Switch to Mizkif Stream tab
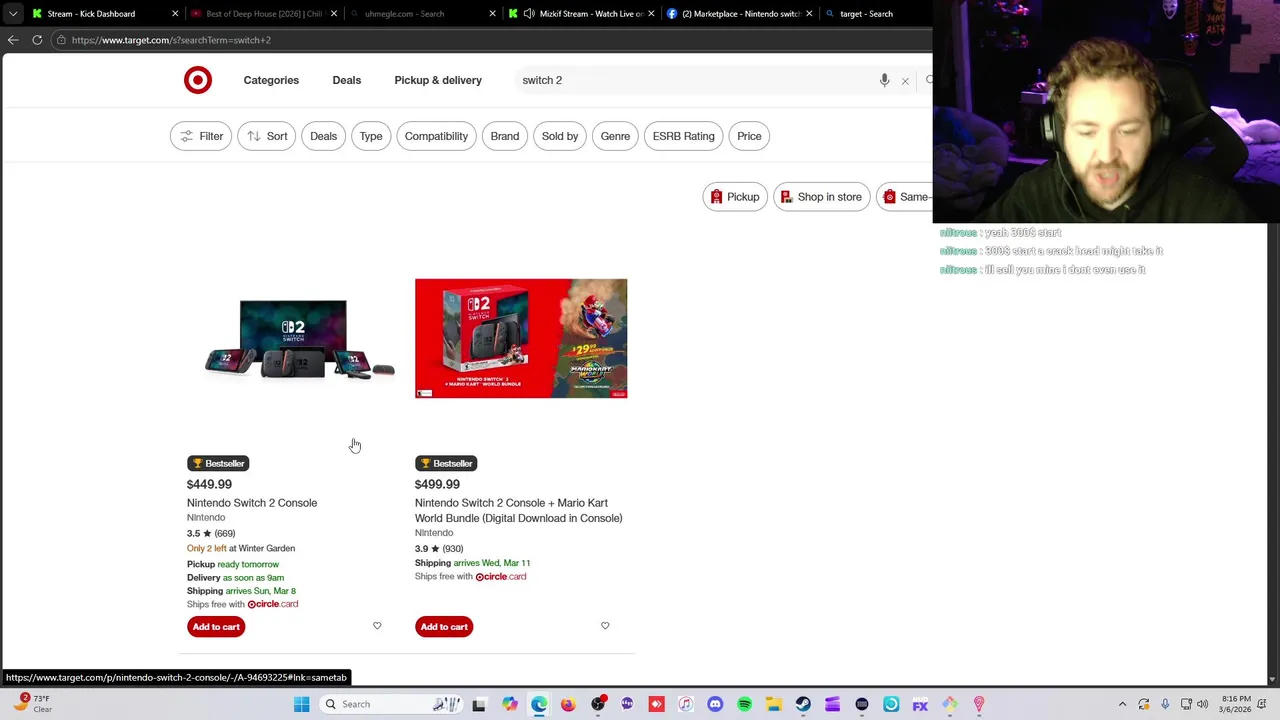The height and width of the screenshot is (720, 1280). point(580,14)
